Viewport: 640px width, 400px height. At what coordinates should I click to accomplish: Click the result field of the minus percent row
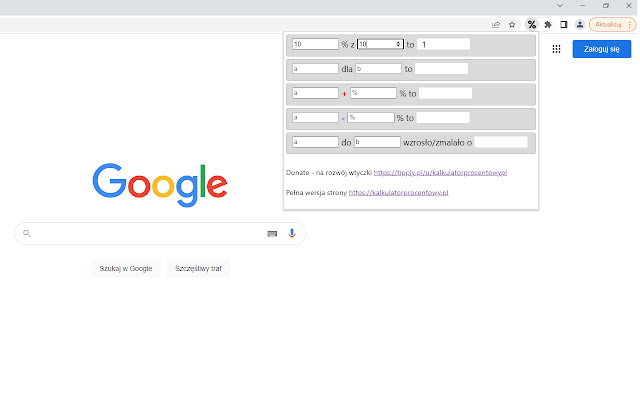443,118
